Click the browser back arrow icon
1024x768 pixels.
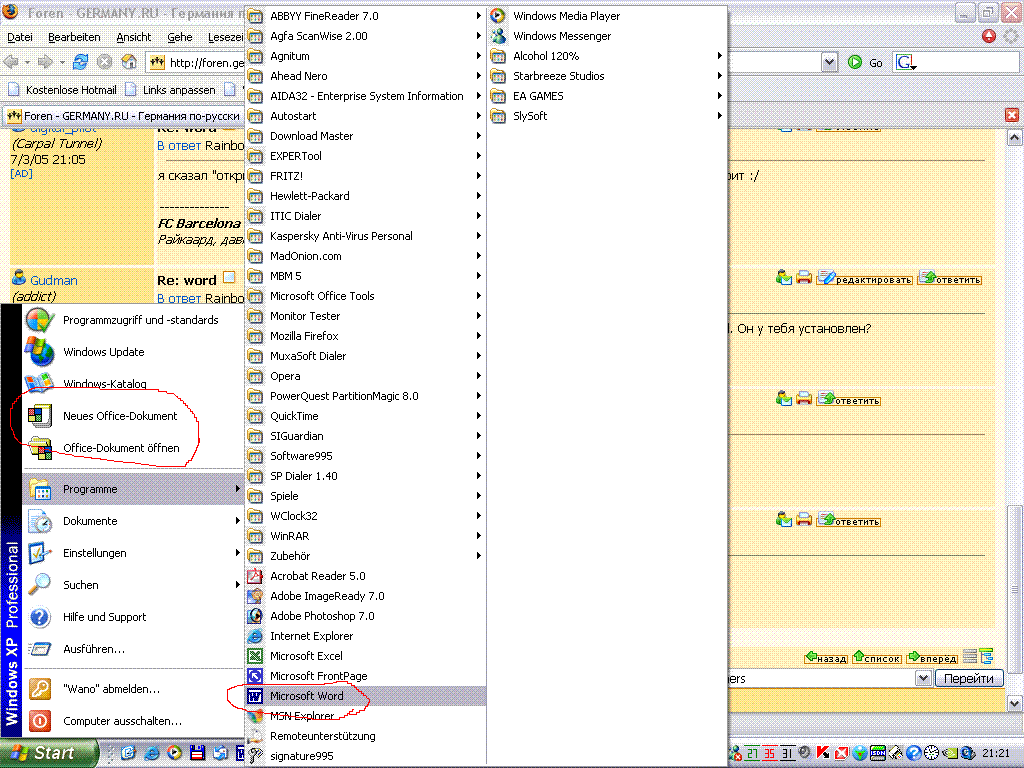pyautogui.click(x=11, y=62)
